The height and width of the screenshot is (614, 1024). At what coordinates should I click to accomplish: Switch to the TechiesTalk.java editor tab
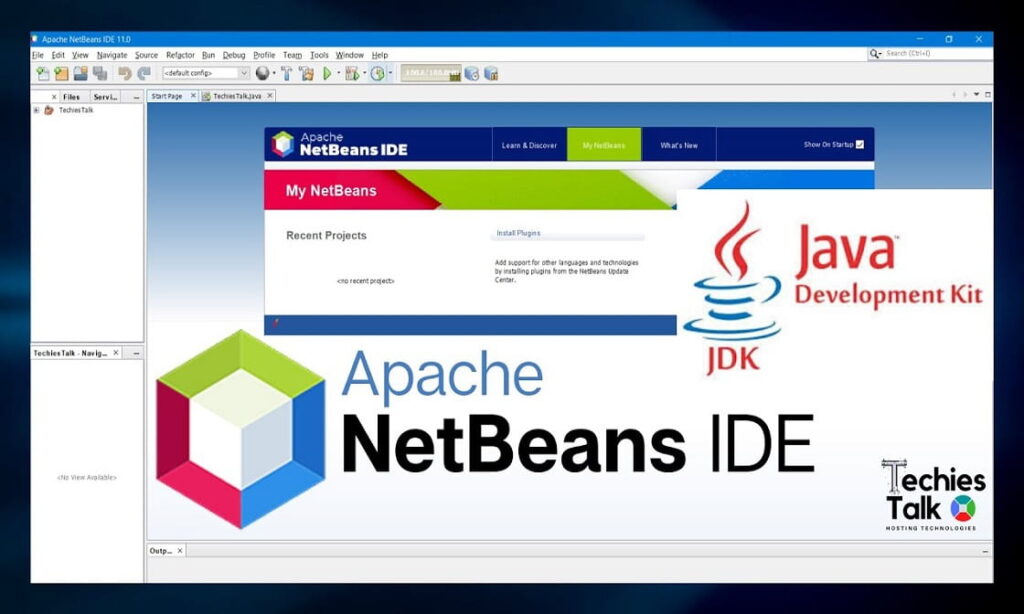click(x=237, y=95)
